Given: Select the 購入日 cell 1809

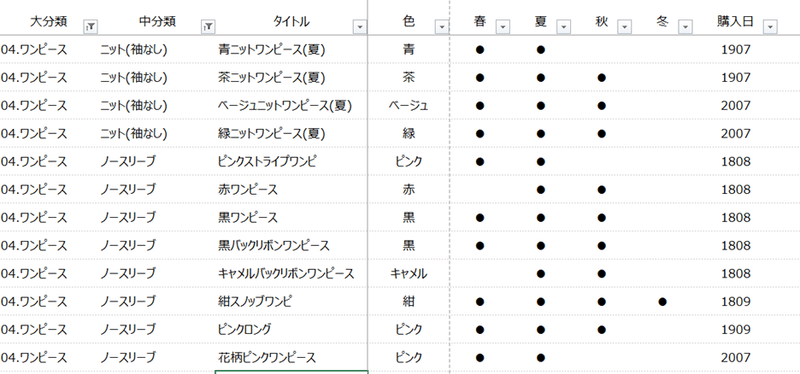Looking at the screenshot, I should [736, 302].
